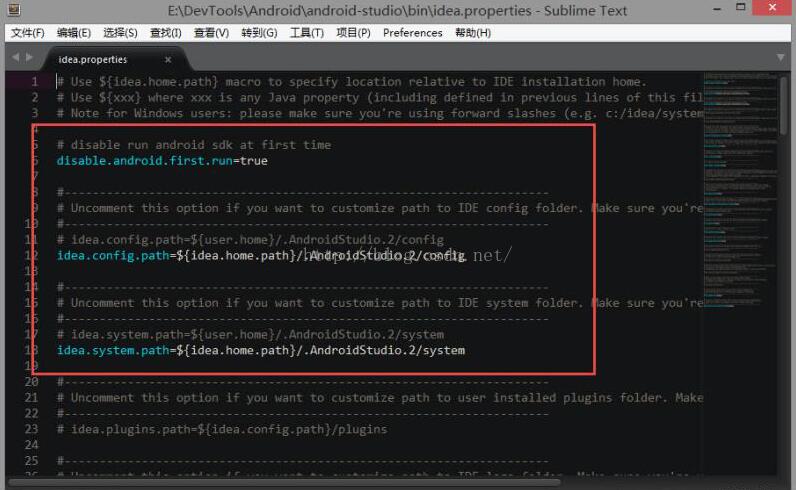Click line number 1 in gutter

(x=35, y=82)
